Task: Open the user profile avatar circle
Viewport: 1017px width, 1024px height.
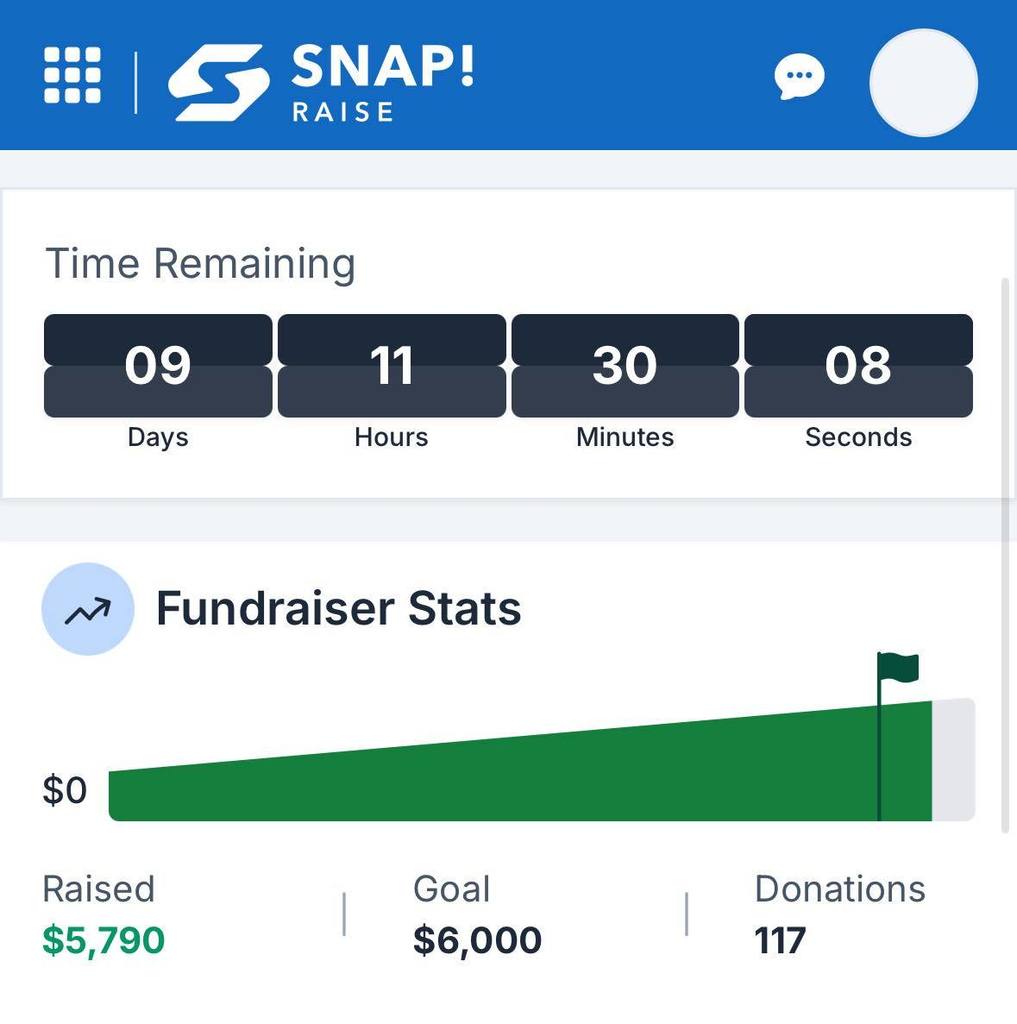Action: click(923, 83)
